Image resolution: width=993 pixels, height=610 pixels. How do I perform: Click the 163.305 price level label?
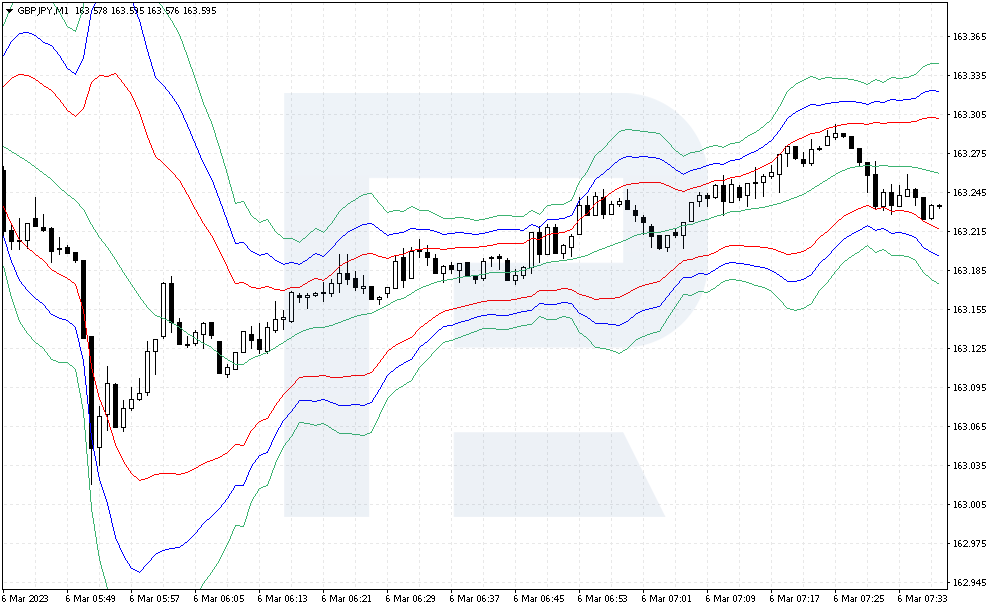pyautogui.click(x=969, y=115)
